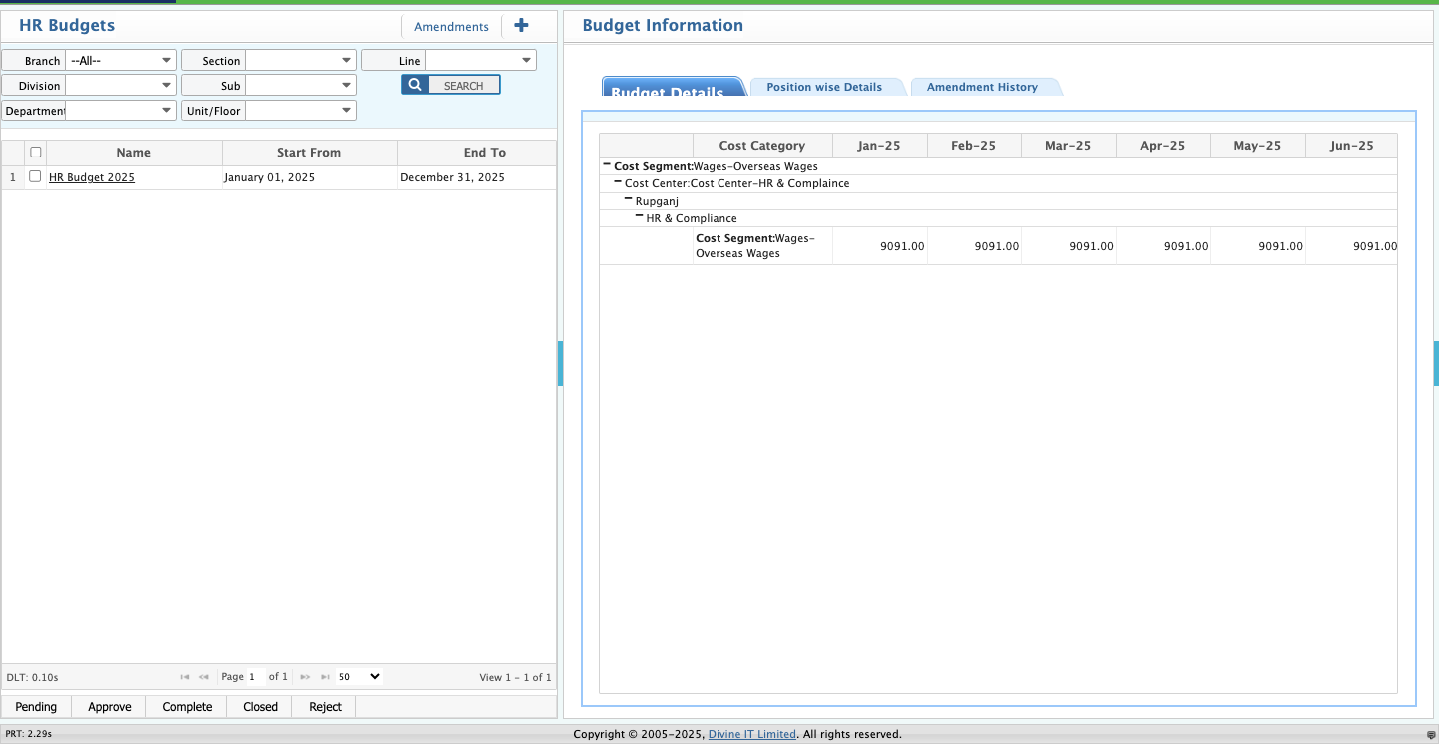Viewport: 1439px width, 744px height.
Task: Collapse the Cost Center-HR & Complaince node
Action: tap(620, 182)
